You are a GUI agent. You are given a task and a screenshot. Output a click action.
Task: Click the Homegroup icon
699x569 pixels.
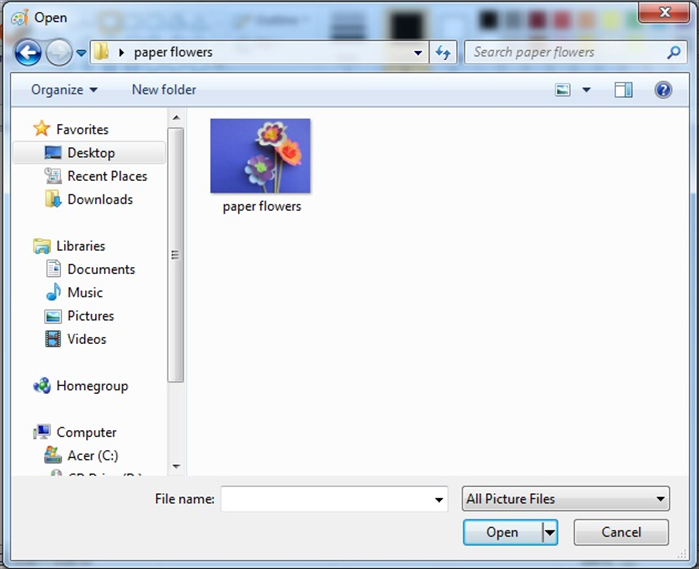coord(42,386)
